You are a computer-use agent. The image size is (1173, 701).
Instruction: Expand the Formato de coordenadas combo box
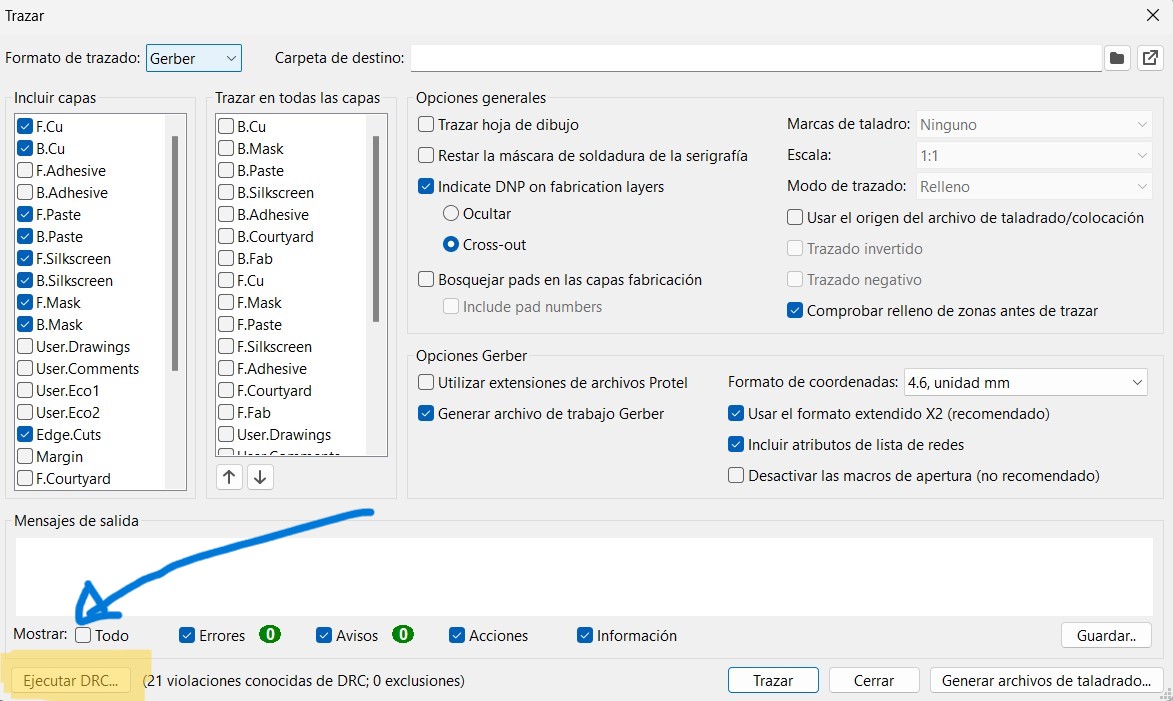click(x=1025, y=382)
